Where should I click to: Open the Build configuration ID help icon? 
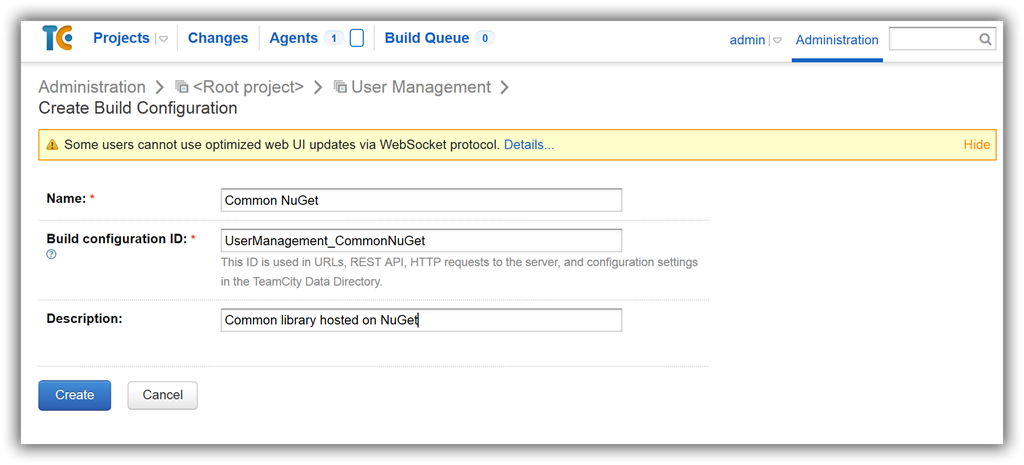[51, 255]
